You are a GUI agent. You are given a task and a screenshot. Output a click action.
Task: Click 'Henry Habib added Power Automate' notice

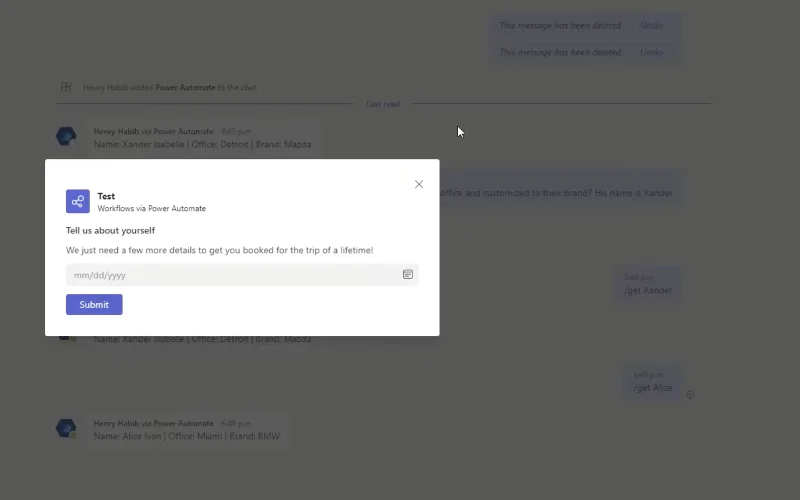pyautogui.click(x=170, y=87)
